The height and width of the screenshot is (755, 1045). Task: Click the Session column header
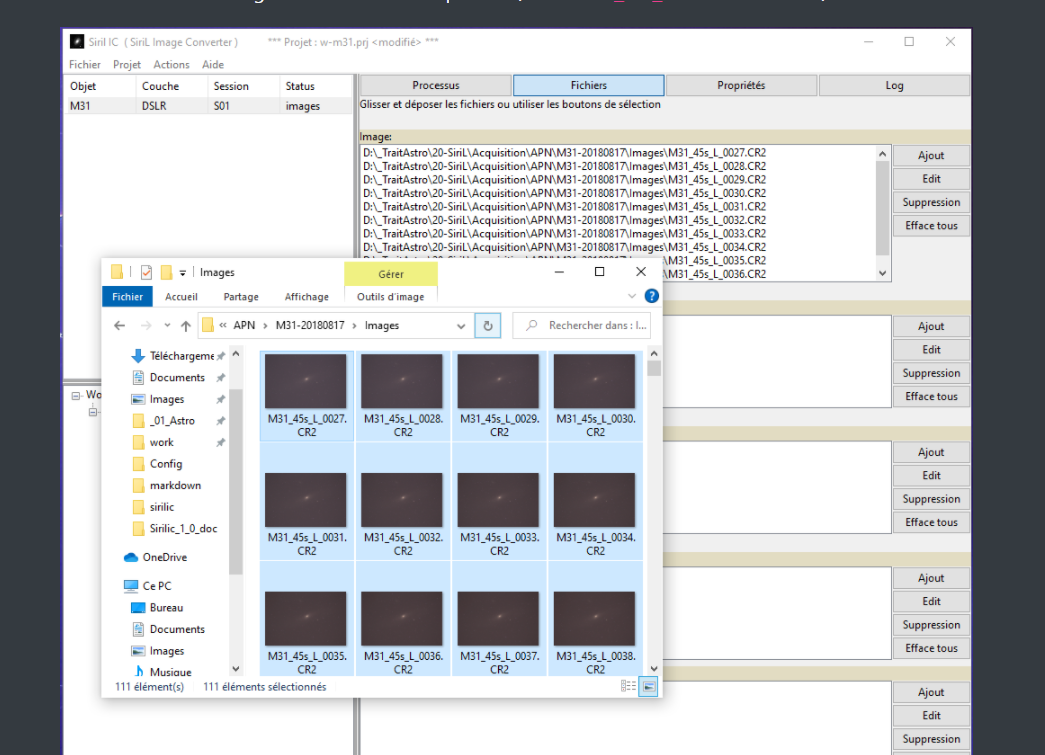point(244,86)
